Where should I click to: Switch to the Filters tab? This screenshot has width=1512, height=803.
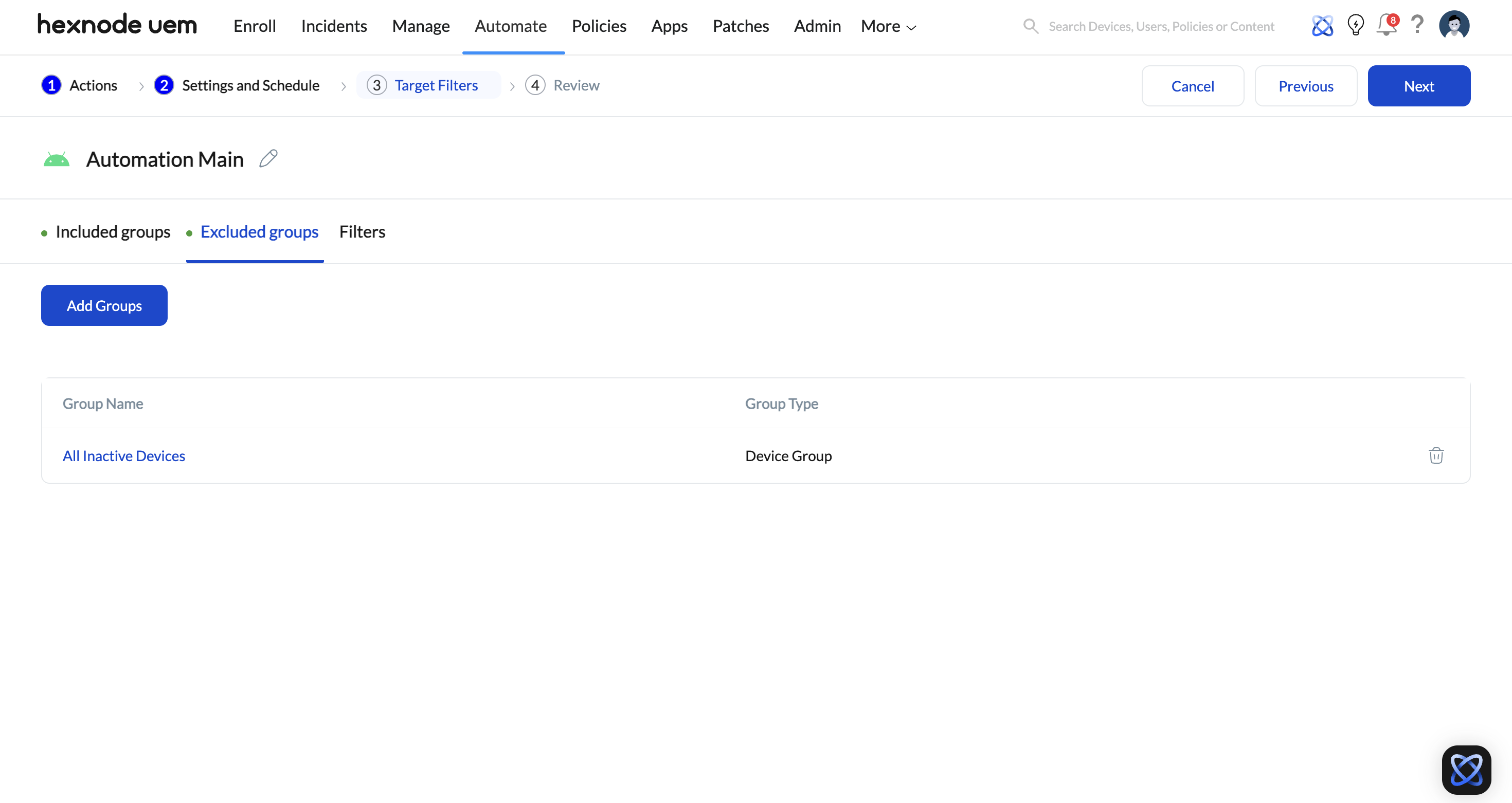point(362,232)
